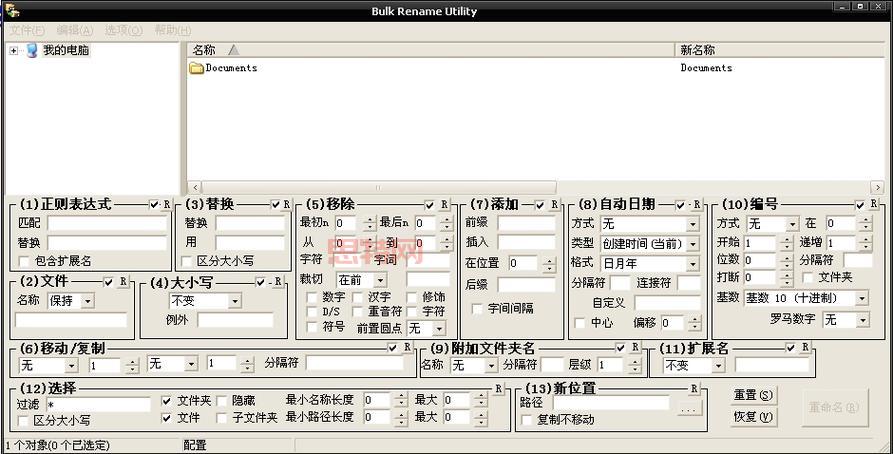Image resolution: width=893 pixels, height=454 pixels.
Task: Reset the Replace (3) panel using R
Action: [286, 204]
